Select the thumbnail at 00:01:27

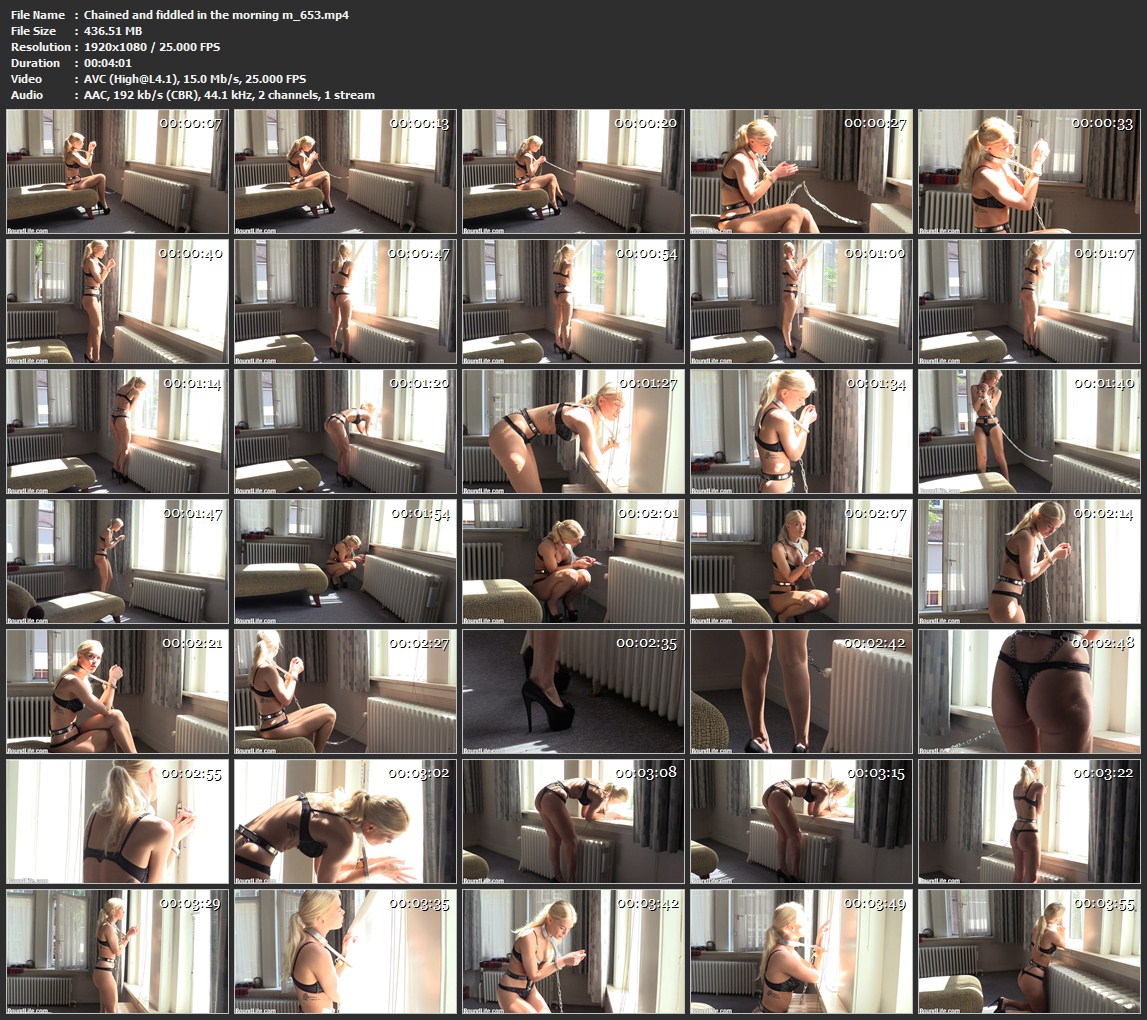pos(573,432)
